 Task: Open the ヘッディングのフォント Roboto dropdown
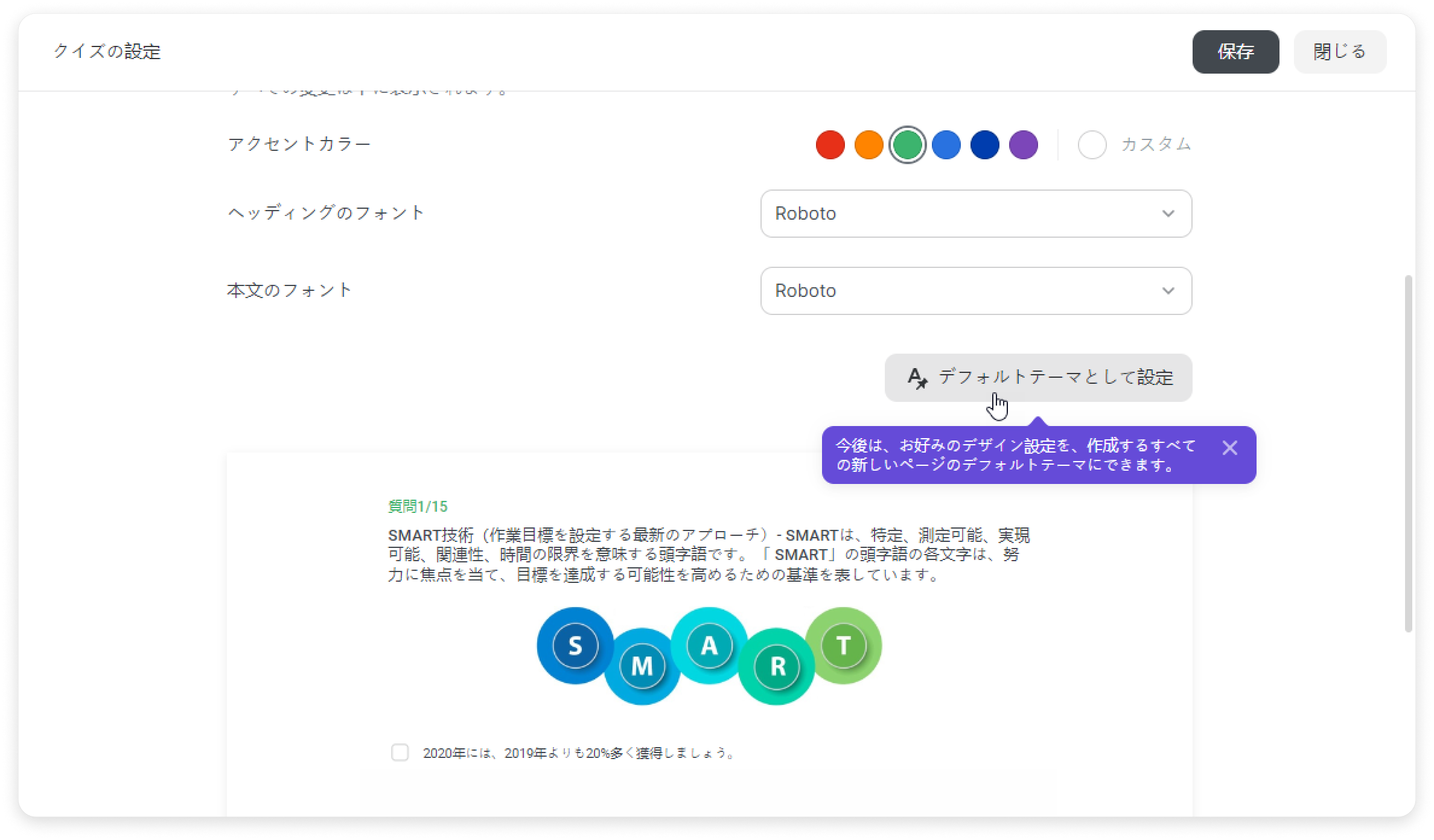pos(976,214)
